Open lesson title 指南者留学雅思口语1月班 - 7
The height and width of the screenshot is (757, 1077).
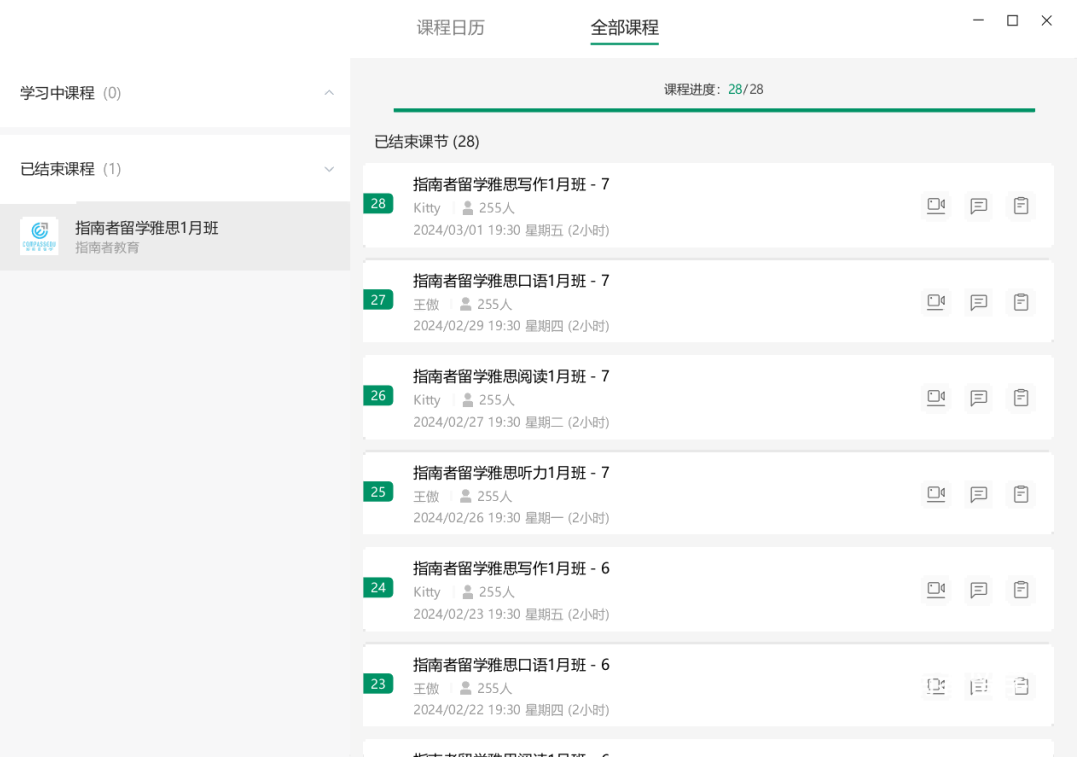click(x=511, y=280)
